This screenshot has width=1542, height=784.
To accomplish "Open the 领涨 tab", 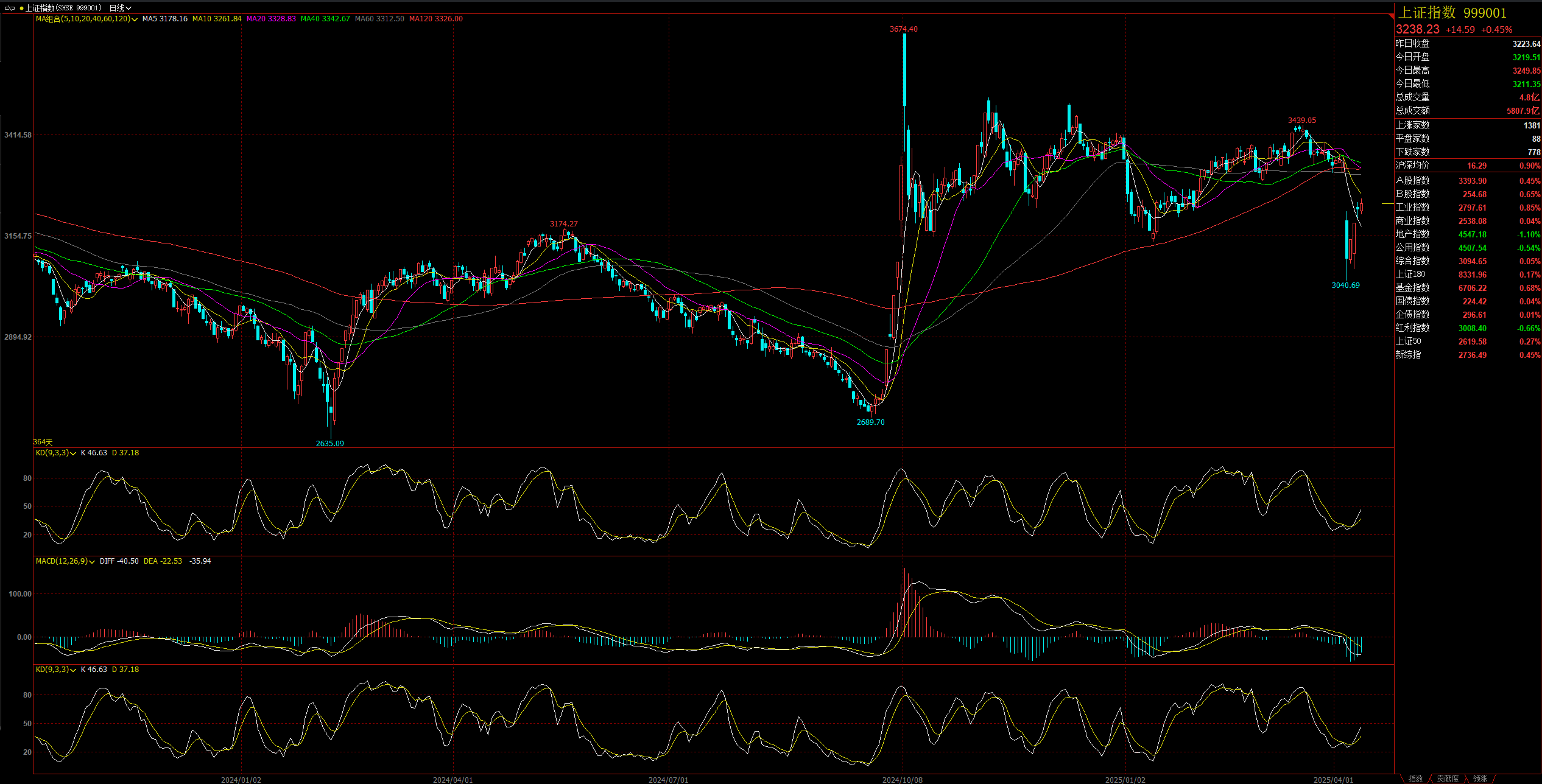I will [1480, 779].
